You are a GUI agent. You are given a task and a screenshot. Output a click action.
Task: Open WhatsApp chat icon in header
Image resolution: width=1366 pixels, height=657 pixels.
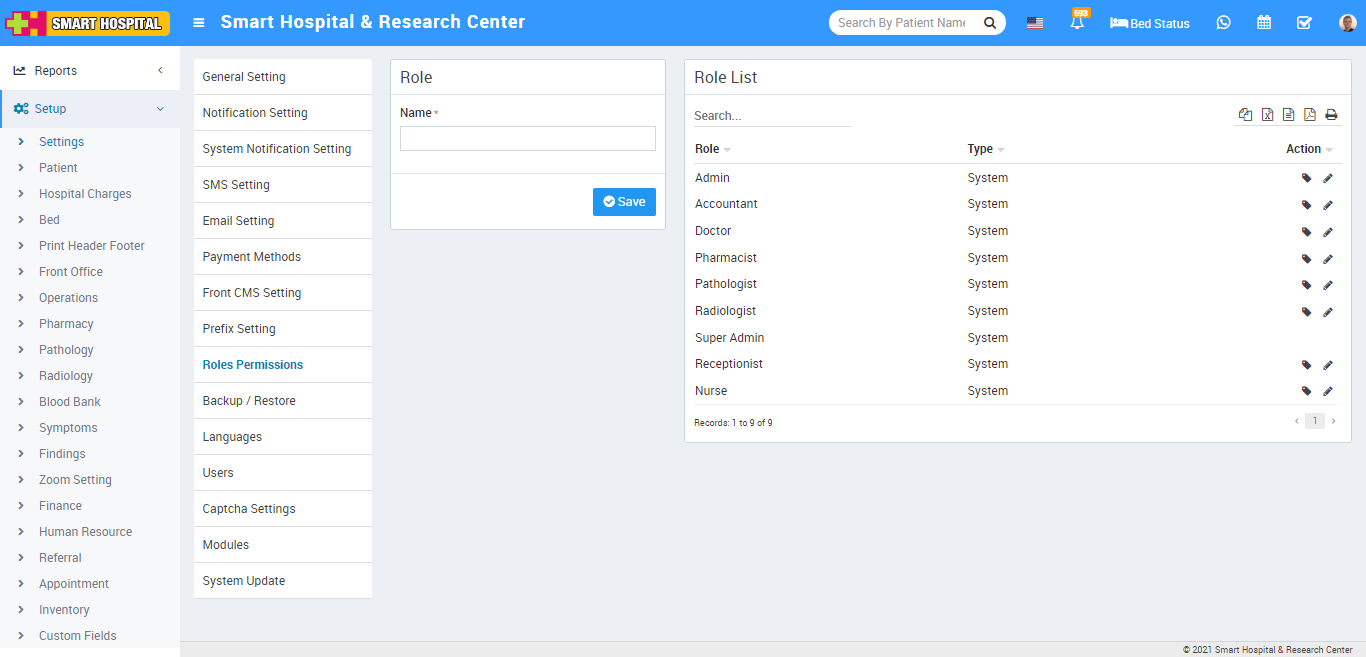(x=1223, y=23)
